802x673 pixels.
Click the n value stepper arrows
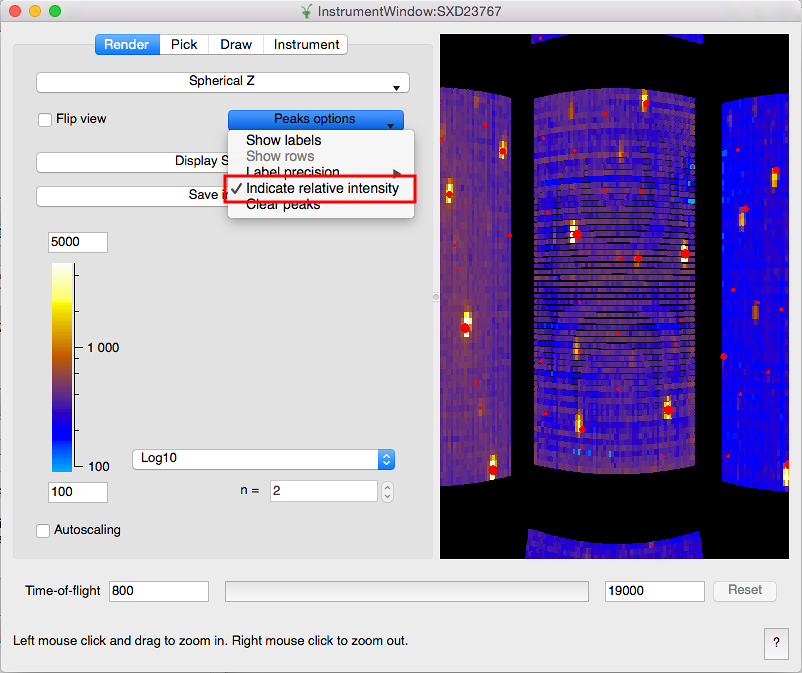pos(388,491)
